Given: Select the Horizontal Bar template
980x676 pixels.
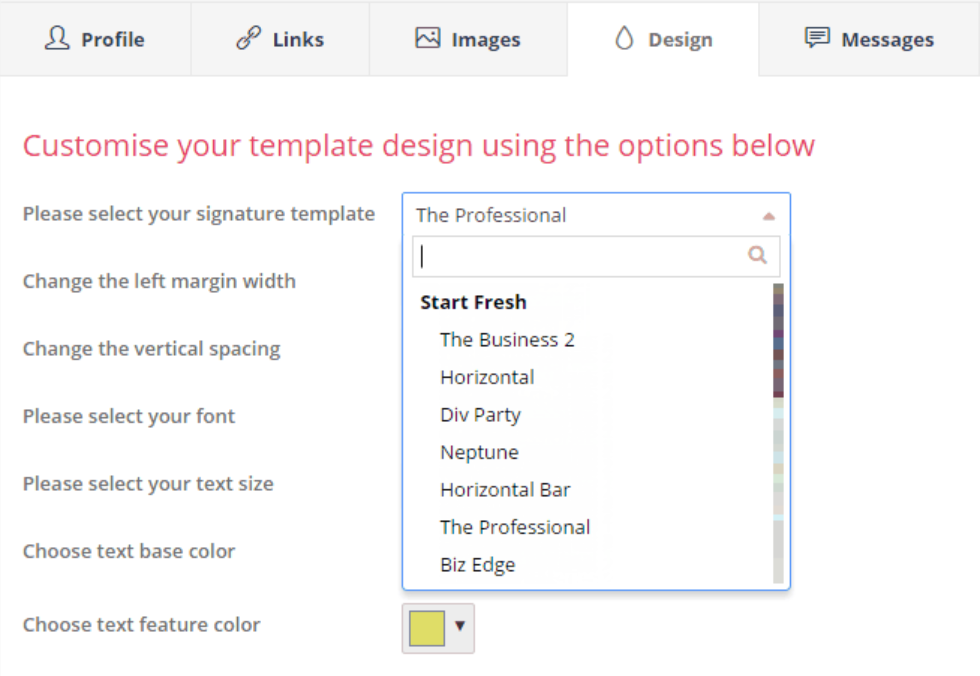Looking at the screenshot, I should (x=505, y=489).
